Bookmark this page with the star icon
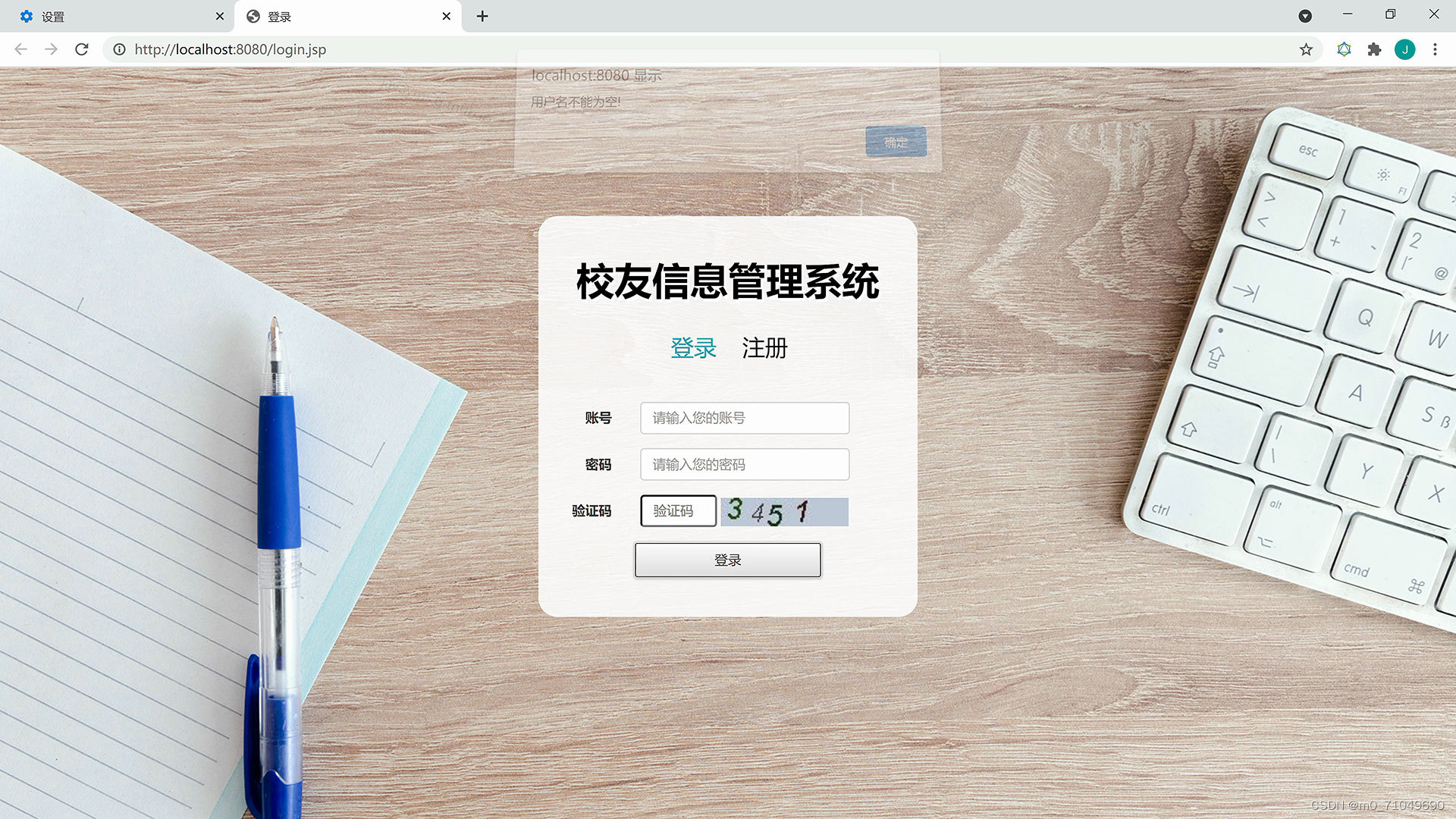1456x819 pixels. point(1307,49)
